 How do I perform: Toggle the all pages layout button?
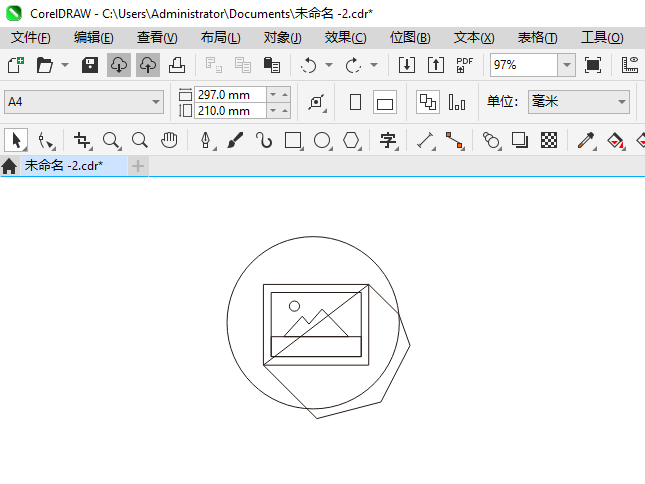[428, 102]
